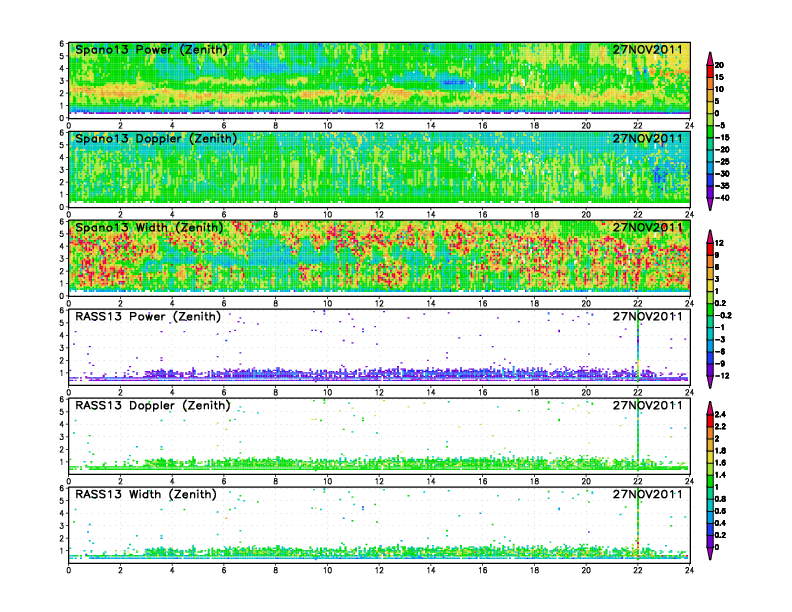Click the '2.2' label on the bottom colorbar
Viewport: 792px width, 612px height.
[x=721, y=426]
